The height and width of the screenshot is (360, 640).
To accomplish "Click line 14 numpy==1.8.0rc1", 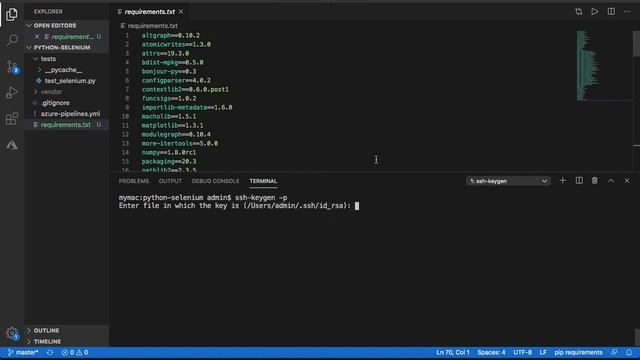I will pyautogui.click(x=169, y=152).
